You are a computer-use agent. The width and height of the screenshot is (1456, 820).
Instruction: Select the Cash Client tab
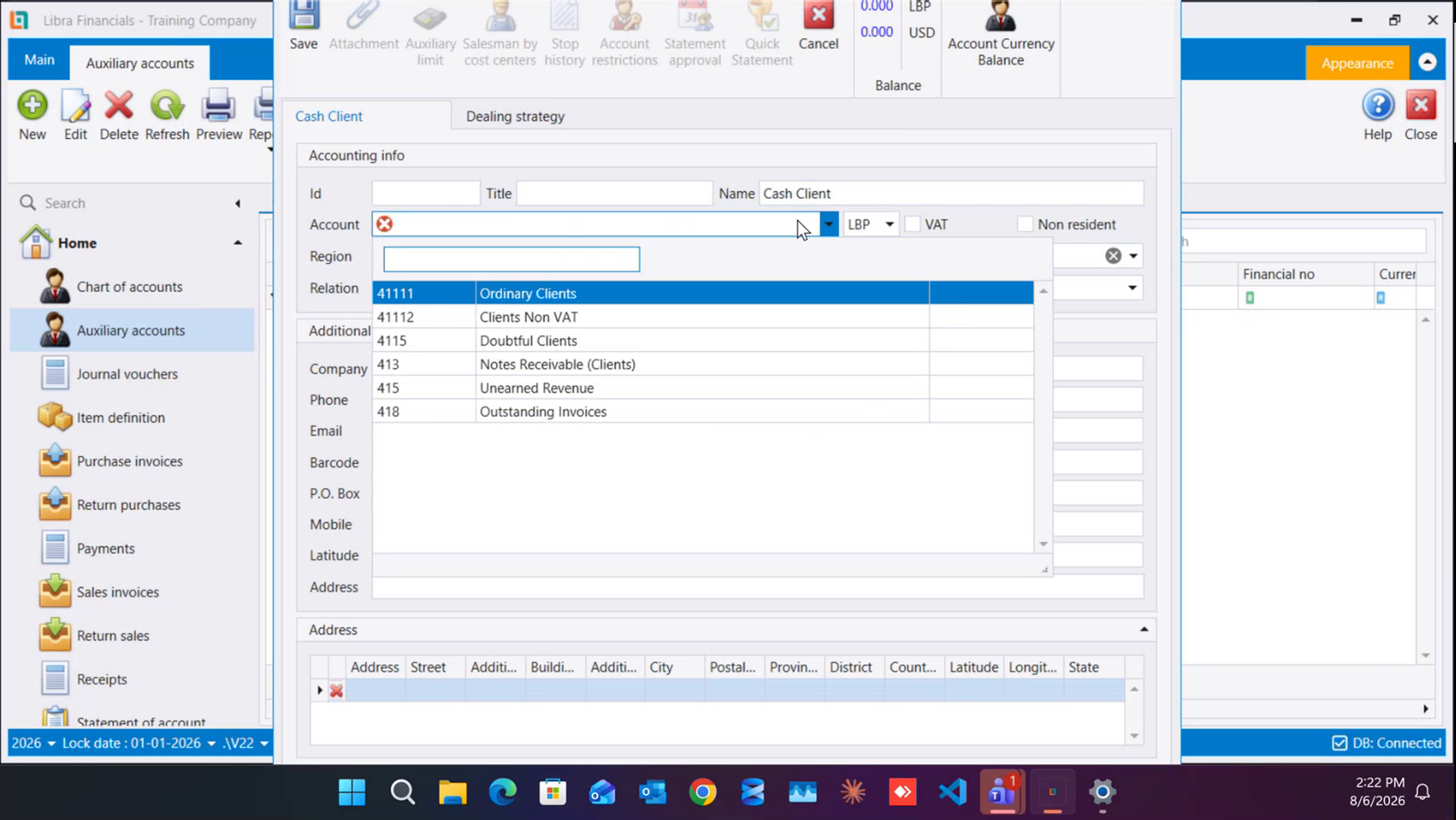(x=329, y=116)
